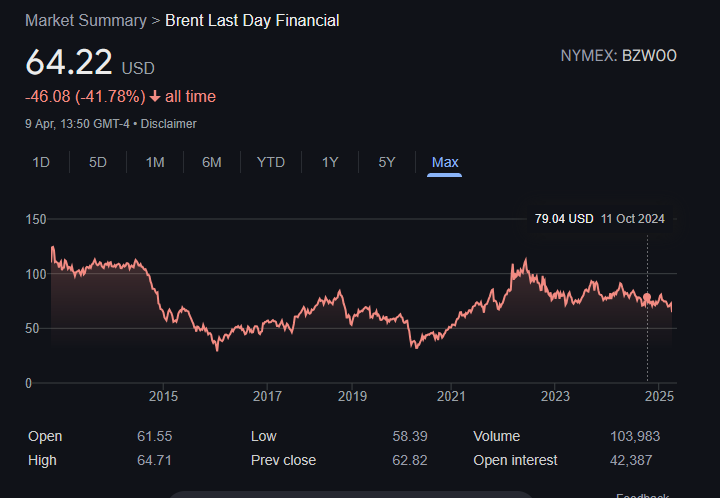Click the 2021 x-axis label
720x498 pixels.
[451, 397]
